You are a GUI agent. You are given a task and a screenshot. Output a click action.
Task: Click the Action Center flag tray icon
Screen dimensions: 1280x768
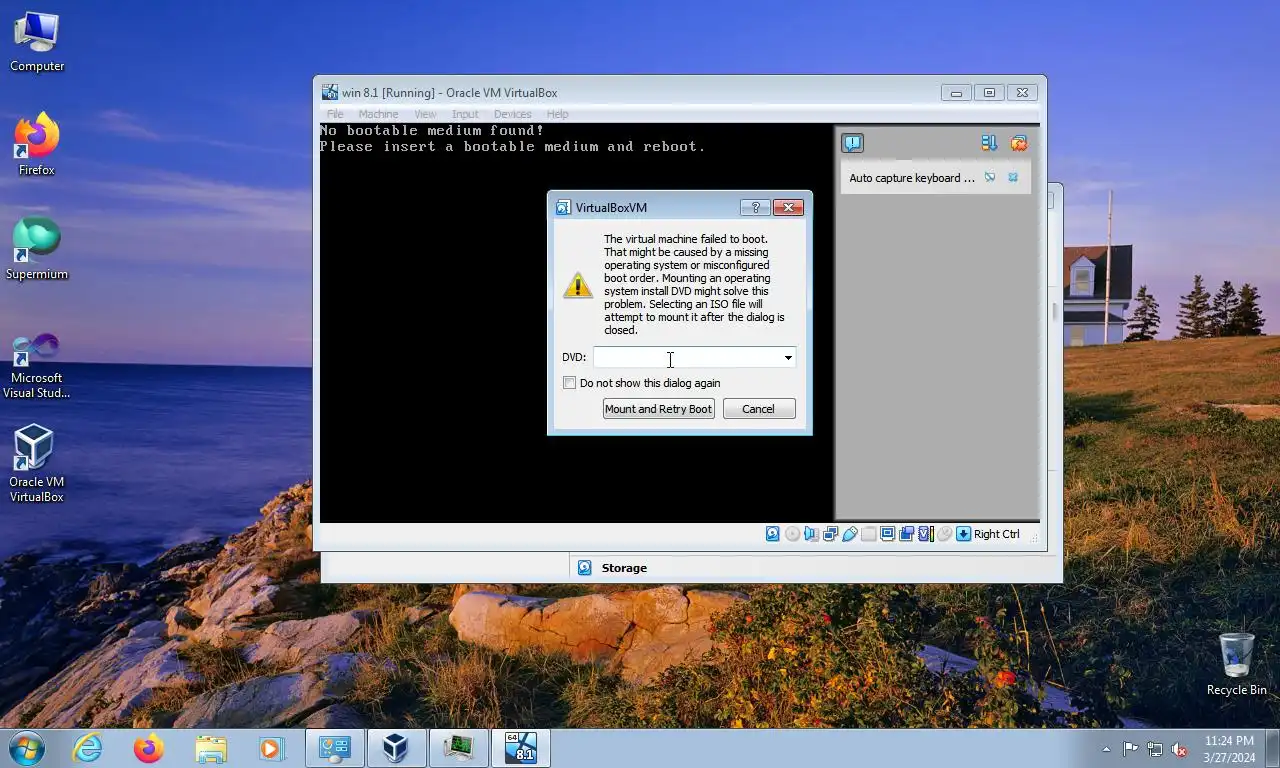(1130, 749)
